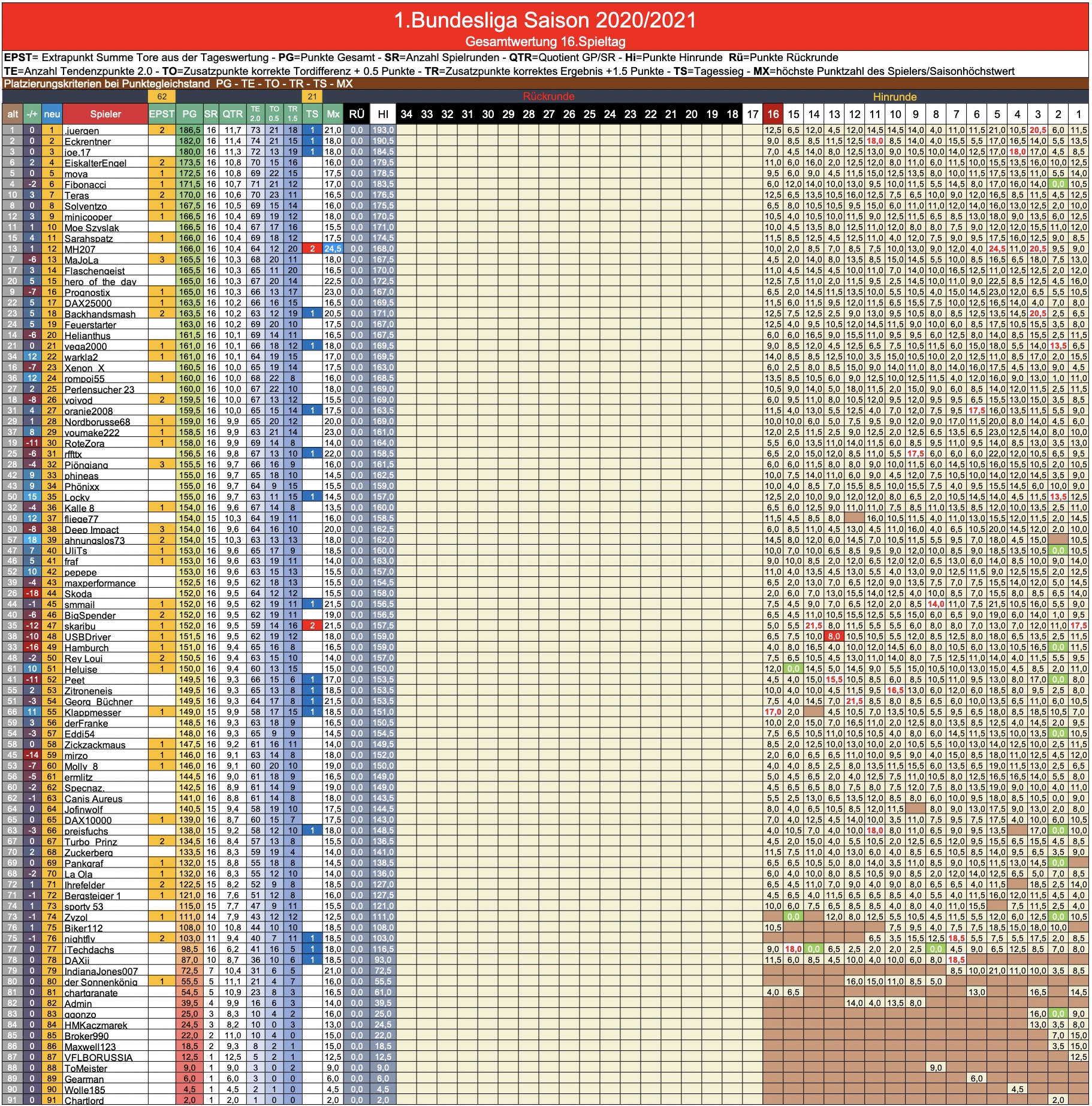Viewport: 1092px width, 1106px height.
Task: Select player name 'DAX25000'
Action: pos(88,303)
